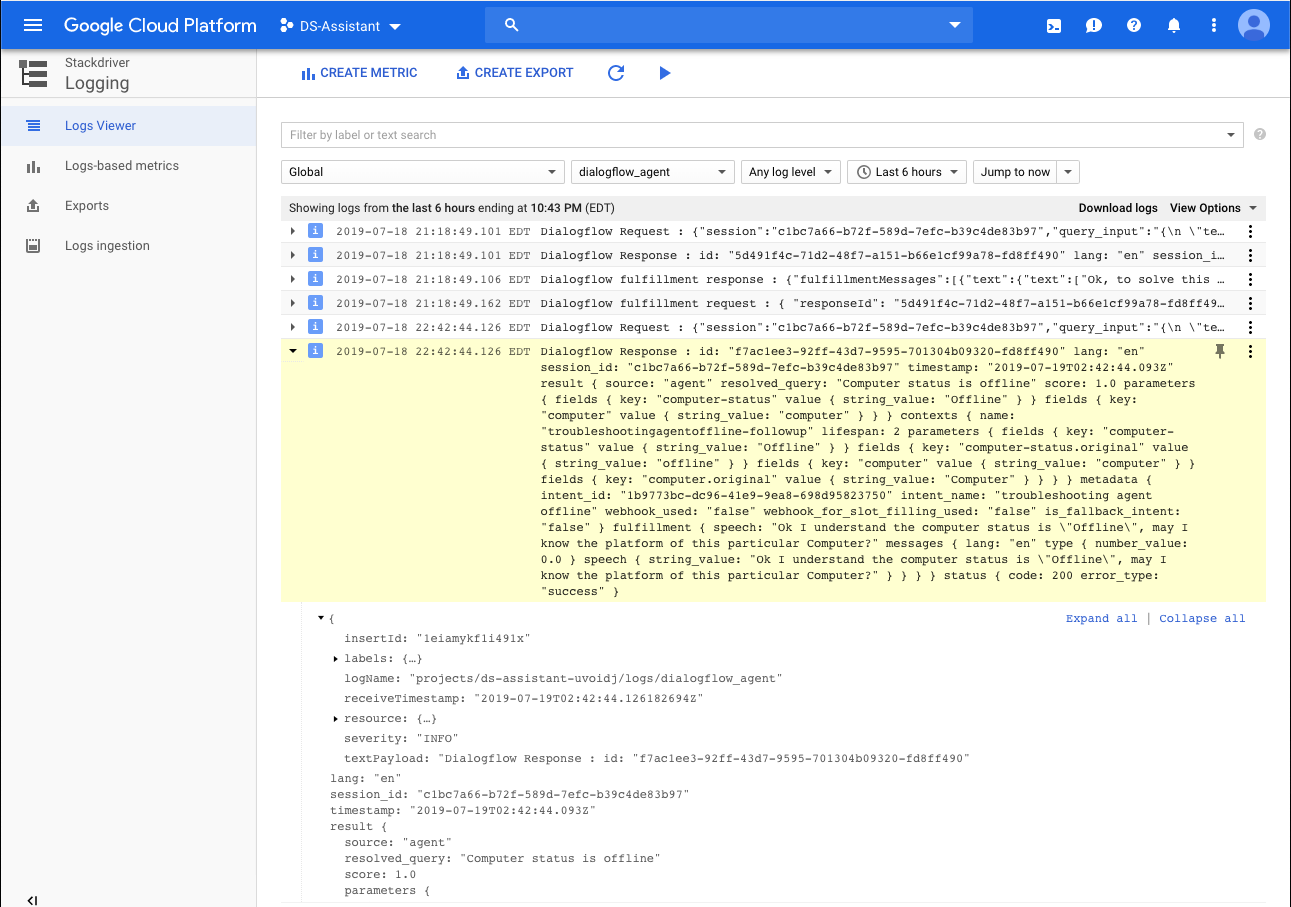Screen dimensions: 1291x907
Task: Collapse the root JSON object
Action: coord(321,619)
